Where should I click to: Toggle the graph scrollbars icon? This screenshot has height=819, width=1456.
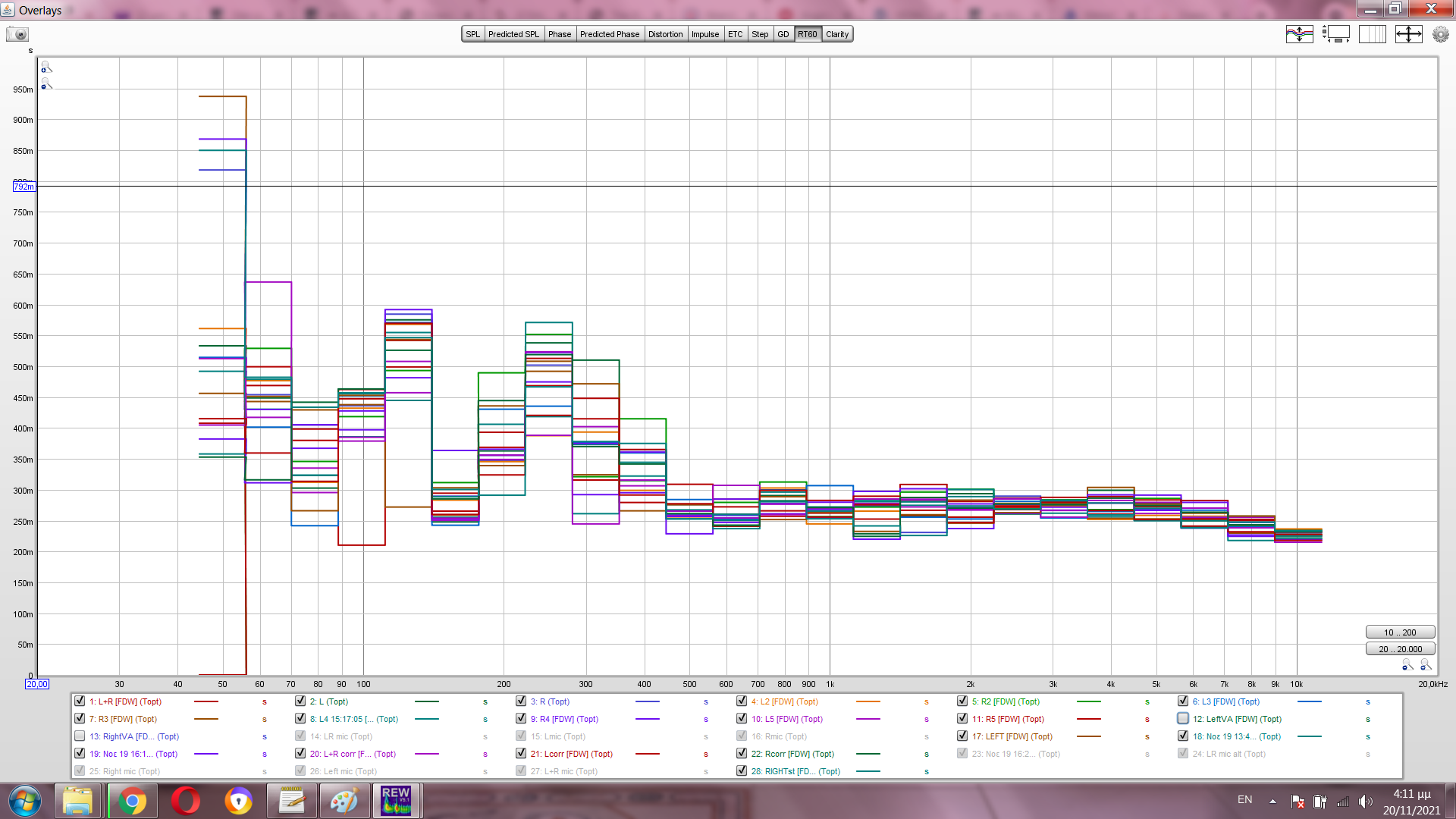[x=1335, y=34]
